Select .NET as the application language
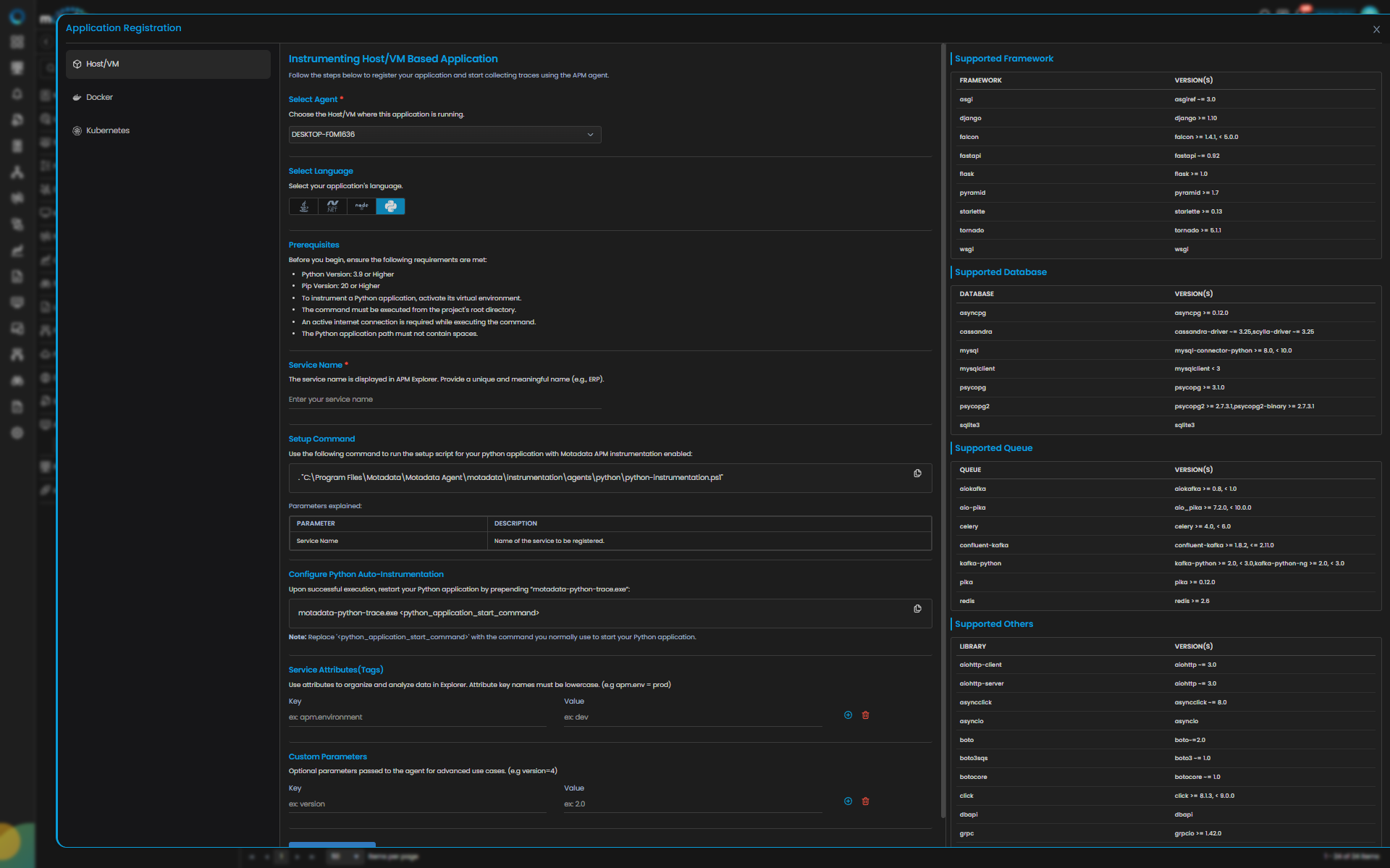 tap(332, 206)
